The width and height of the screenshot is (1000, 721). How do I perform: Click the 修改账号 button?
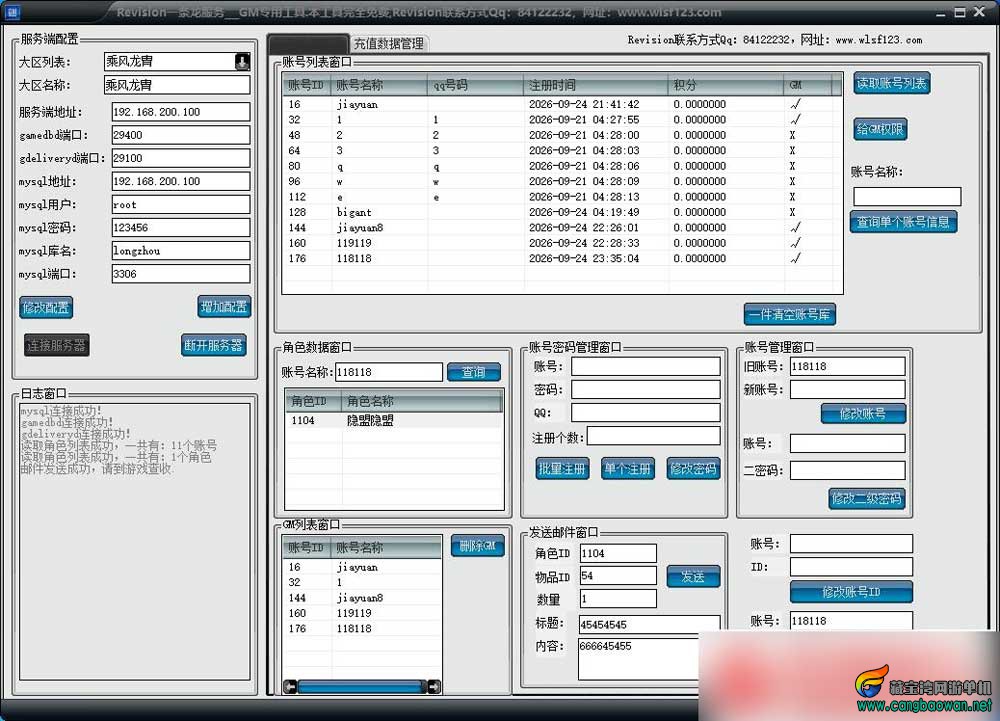pos(863,414)
